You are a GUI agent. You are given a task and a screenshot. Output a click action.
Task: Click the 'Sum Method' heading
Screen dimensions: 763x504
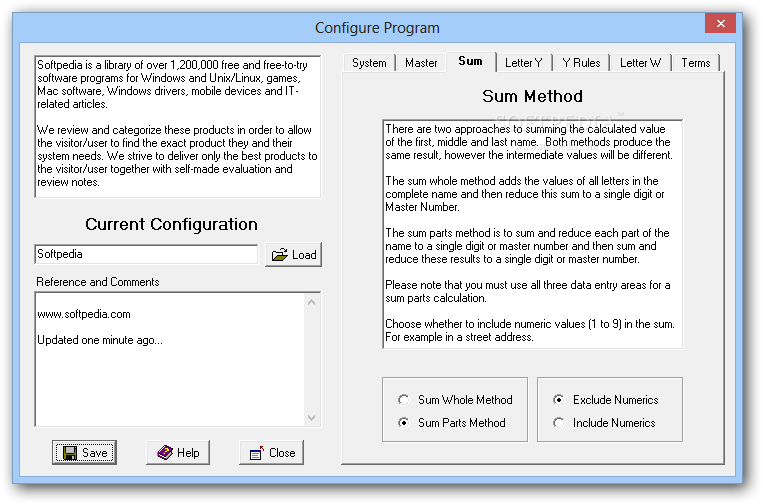click(x=532, y=96)
